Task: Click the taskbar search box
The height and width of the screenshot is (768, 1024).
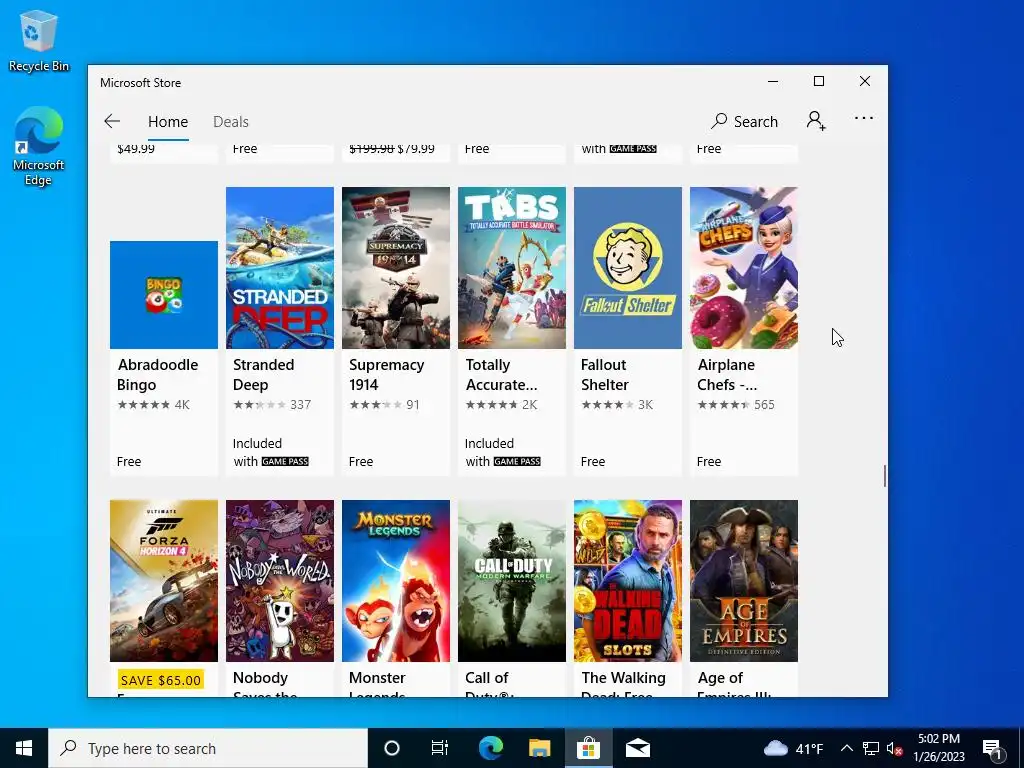Action: click(208, 748)
